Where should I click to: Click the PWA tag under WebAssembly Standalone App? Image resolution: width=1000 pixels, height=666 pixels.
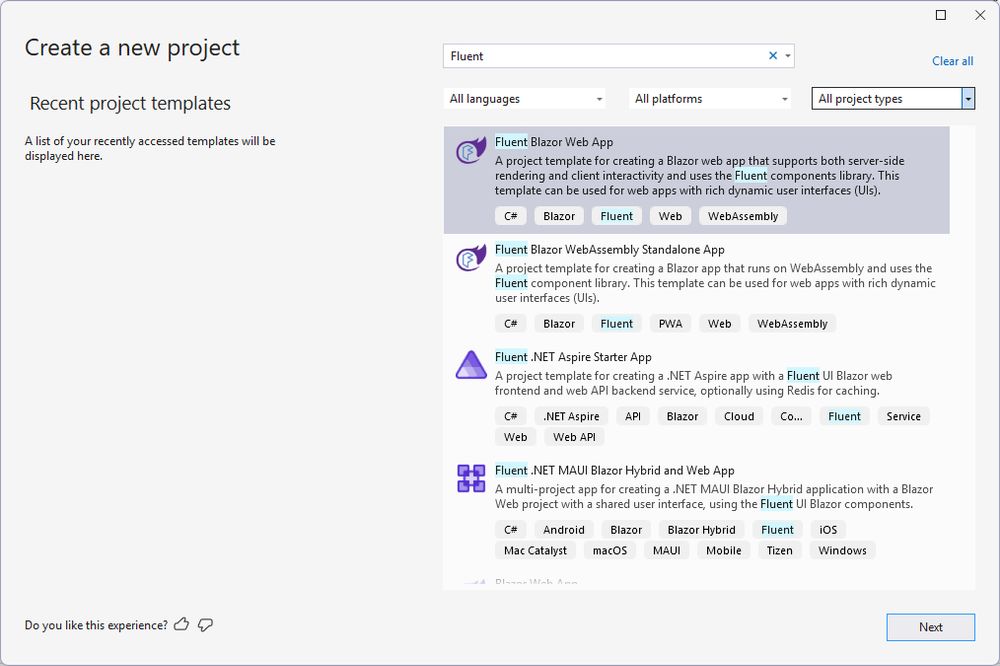tap(670, 324)
